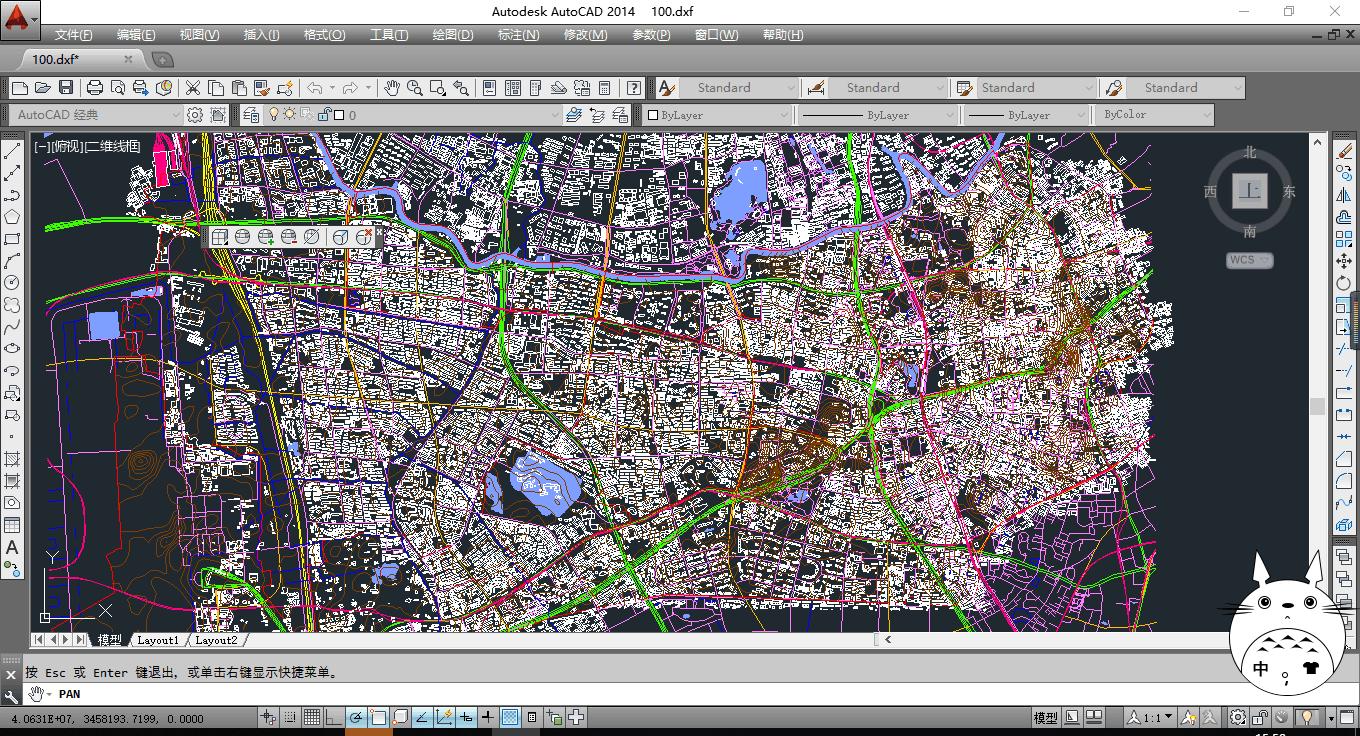Click the Open file folder icon

point(43,88)
